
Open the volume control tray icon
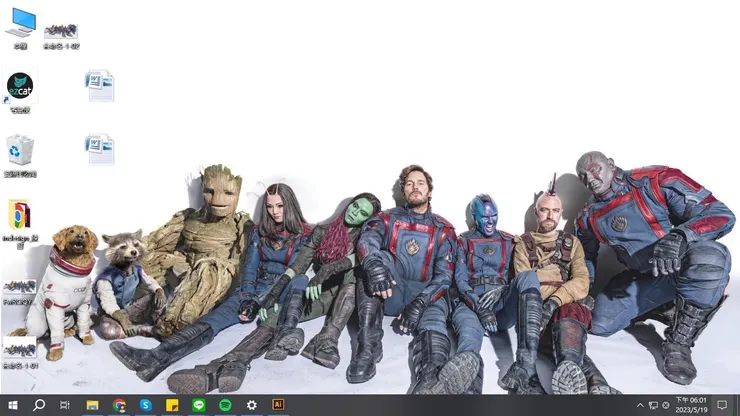(668, 405)
